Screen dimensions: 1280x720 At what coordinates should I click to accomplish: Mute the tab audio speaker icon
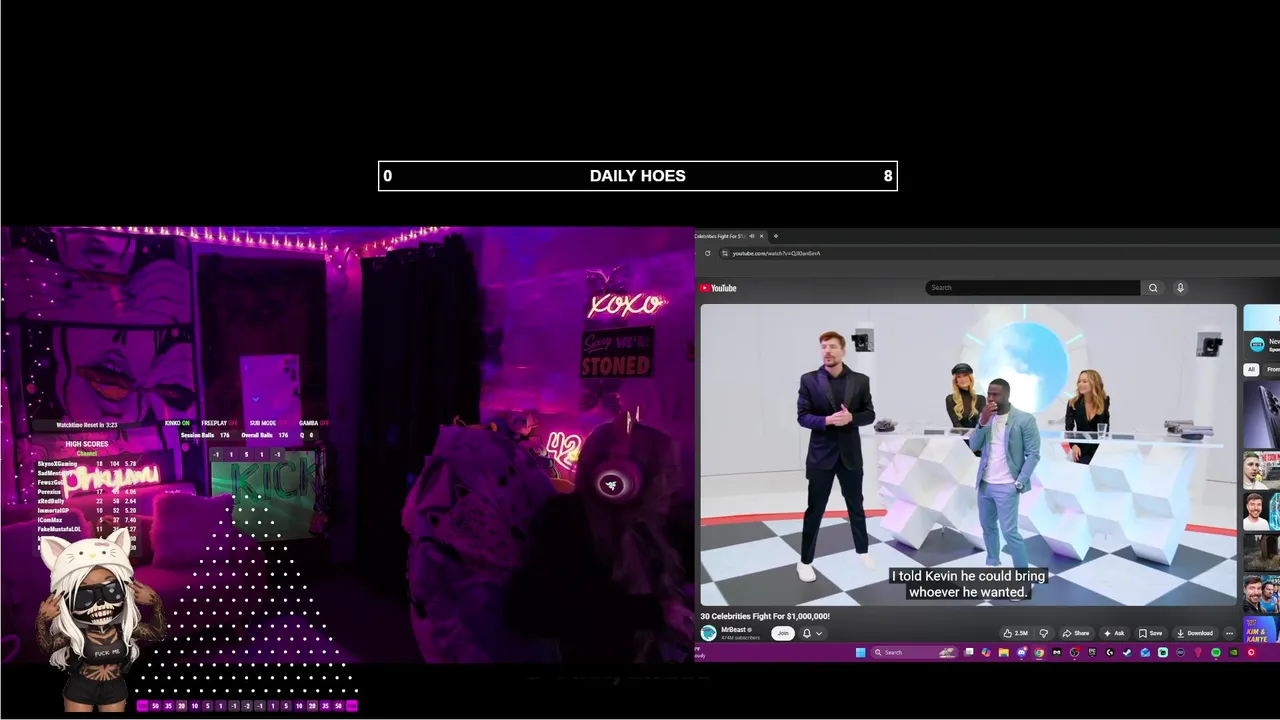[752, 236]
